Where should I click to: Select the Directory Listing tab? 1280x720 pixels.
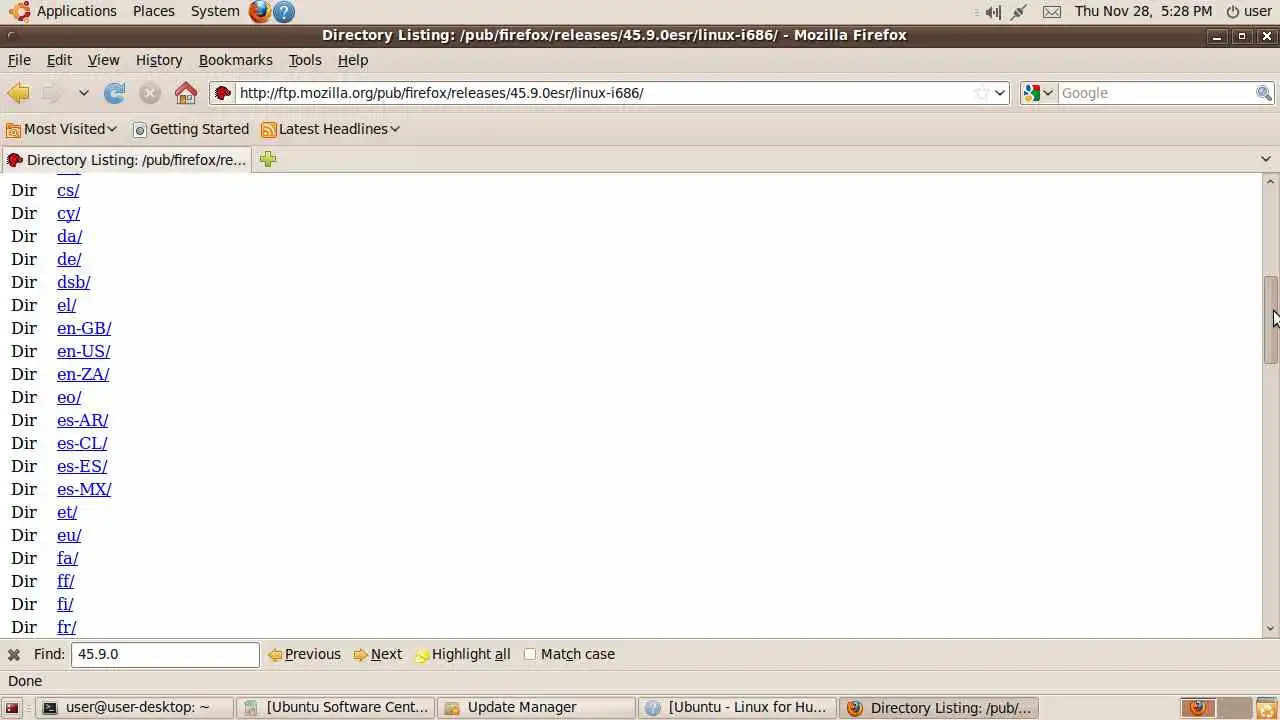[126, 160]
